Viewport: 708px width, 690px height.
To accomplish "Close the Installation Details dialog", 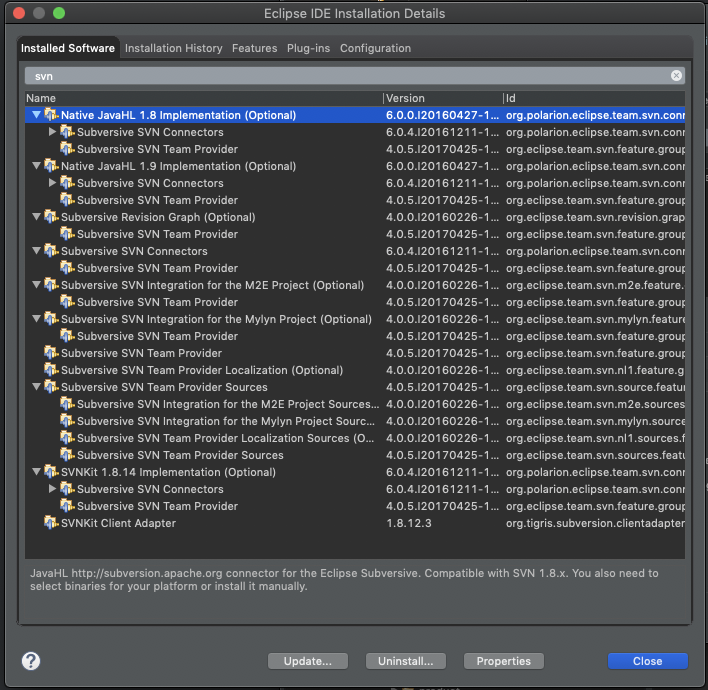I will 647,661.
